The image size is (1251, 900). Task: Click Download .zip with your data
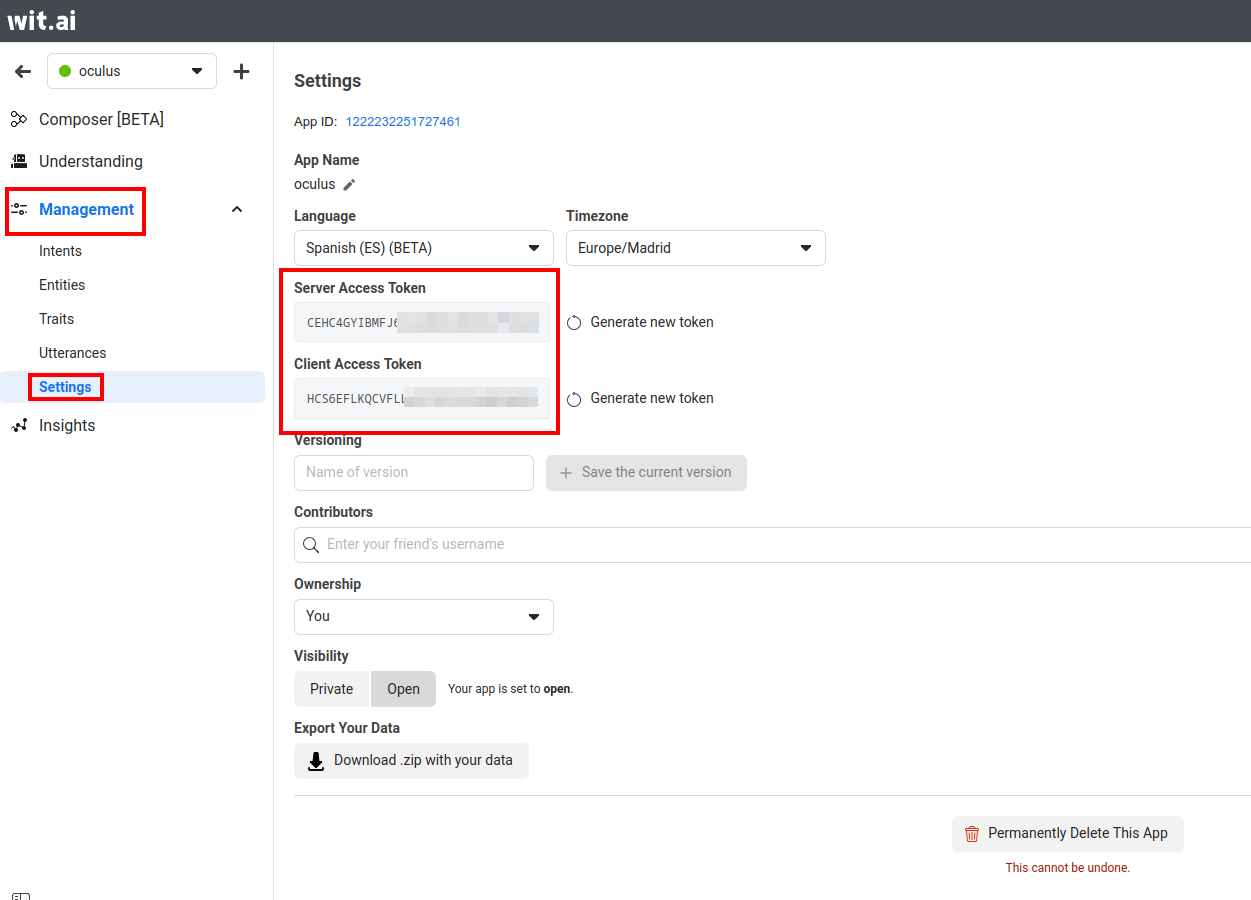(411, 761)
